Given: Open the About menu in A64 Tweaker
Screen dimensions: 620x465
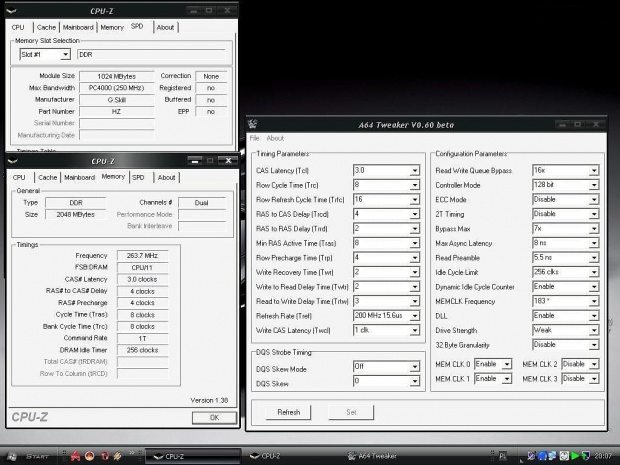Looking at the screenshot, I should (275, 138).
